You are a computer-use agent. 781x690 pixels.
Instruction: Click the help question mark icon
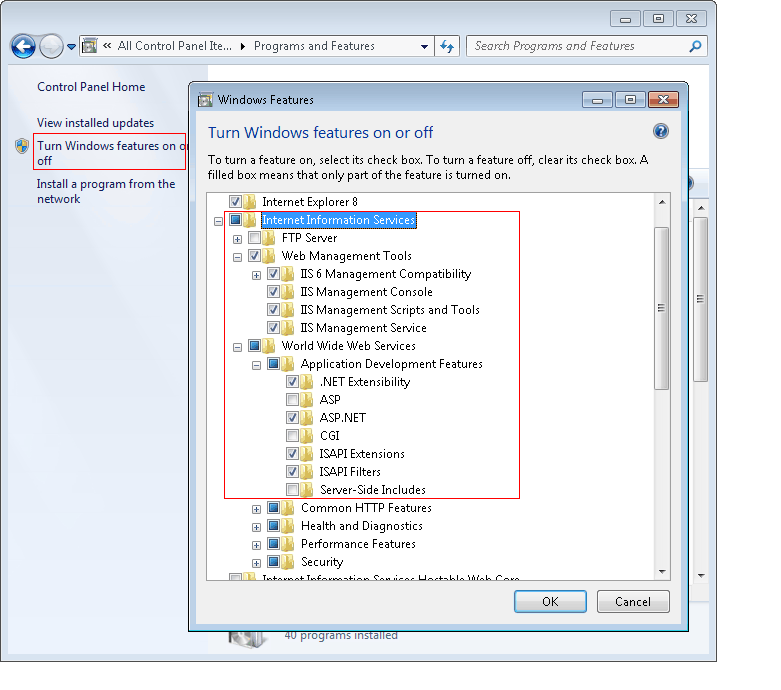point(660,132)
